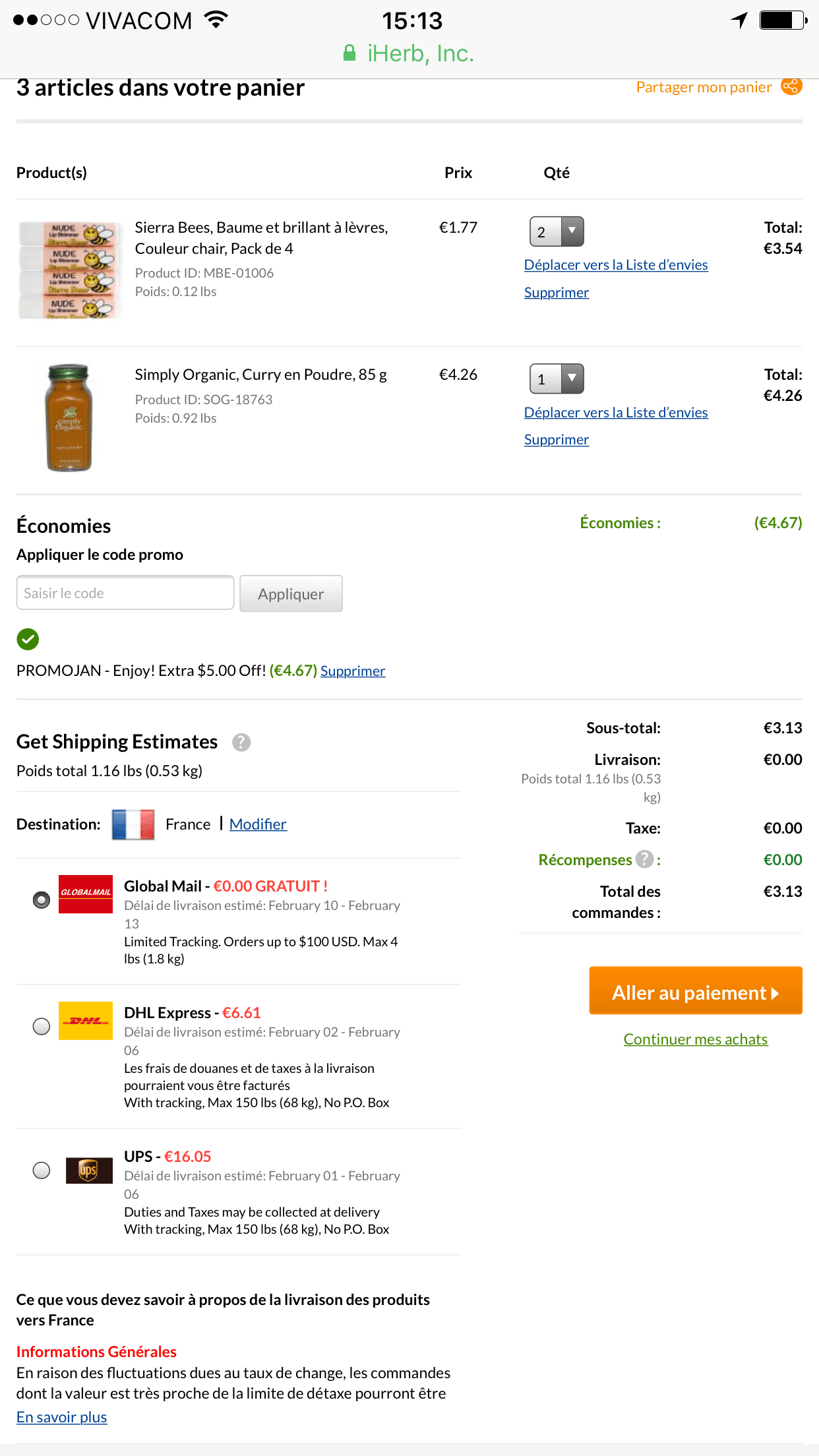This screenshot has height=1456, width=819.
Task: Choose UPS shipping radio button
Action: (x=42, y=1170)
